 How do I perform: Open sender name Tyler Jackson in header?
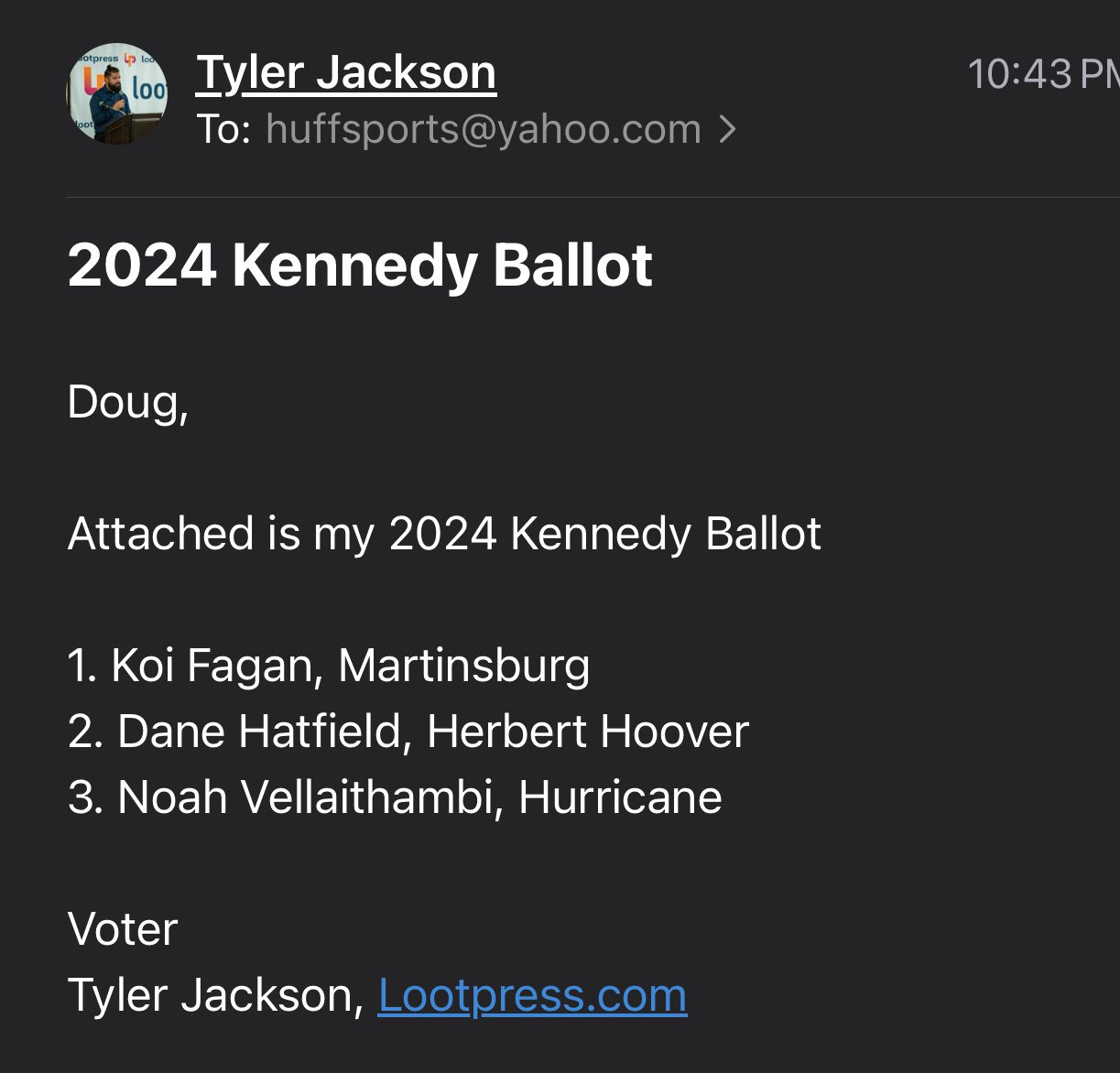(x=346, y=72)
